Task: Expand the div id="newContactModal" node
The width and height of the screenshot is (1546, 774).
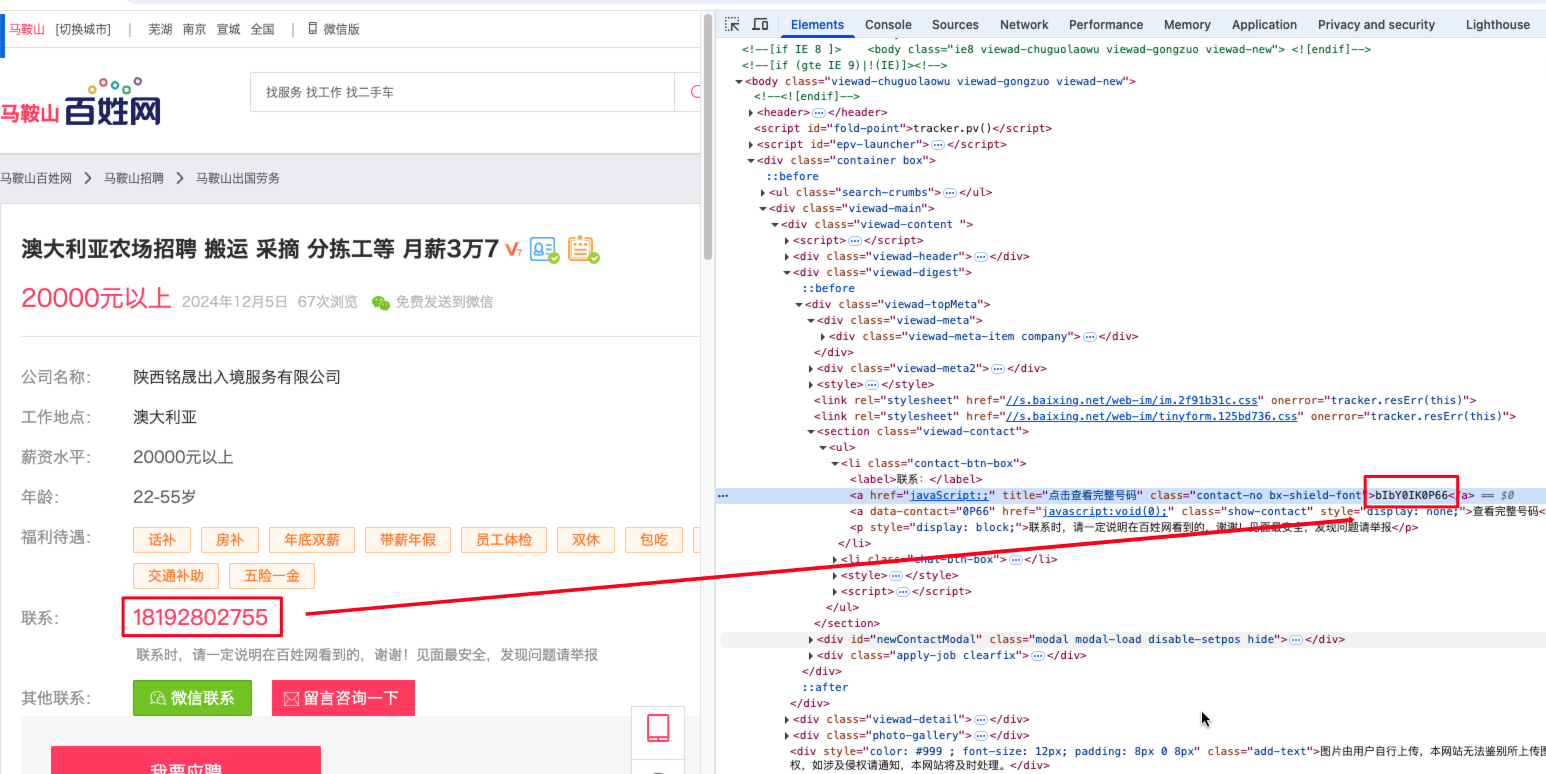Action: tap(811, 640)
